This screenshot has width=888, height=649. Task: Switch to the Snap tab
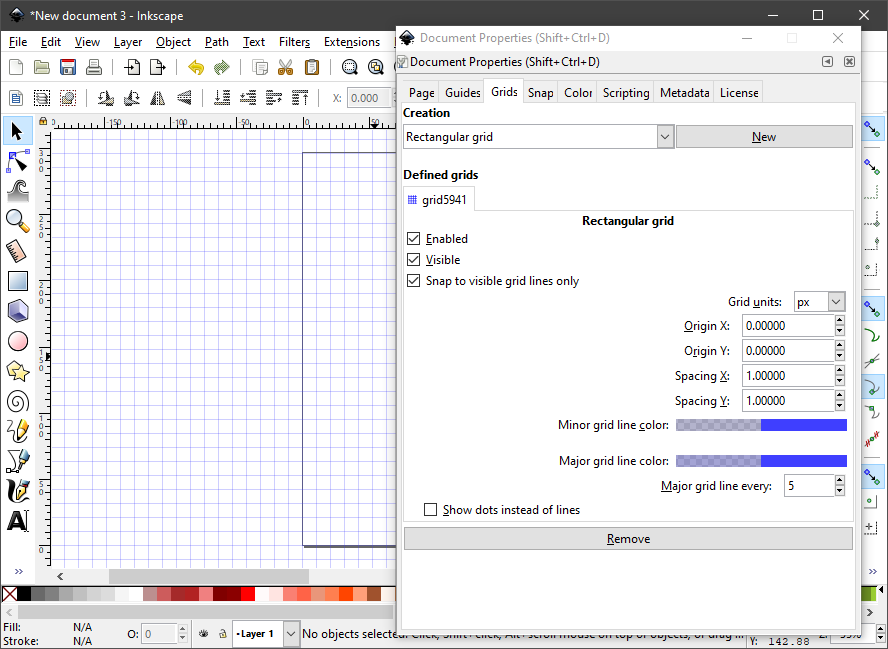pyautogui.click(x=540, y=92)
